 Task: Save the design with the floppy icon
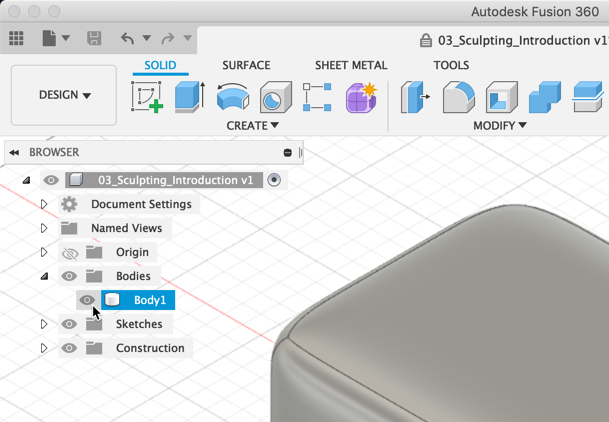click(94, 38)
